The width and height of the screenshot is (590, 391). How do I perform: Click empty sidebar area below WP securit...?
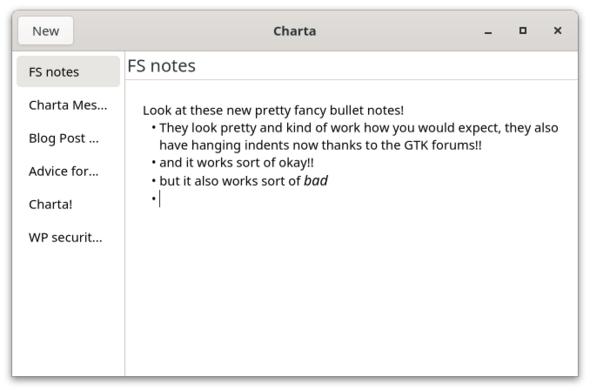point(68,314)
